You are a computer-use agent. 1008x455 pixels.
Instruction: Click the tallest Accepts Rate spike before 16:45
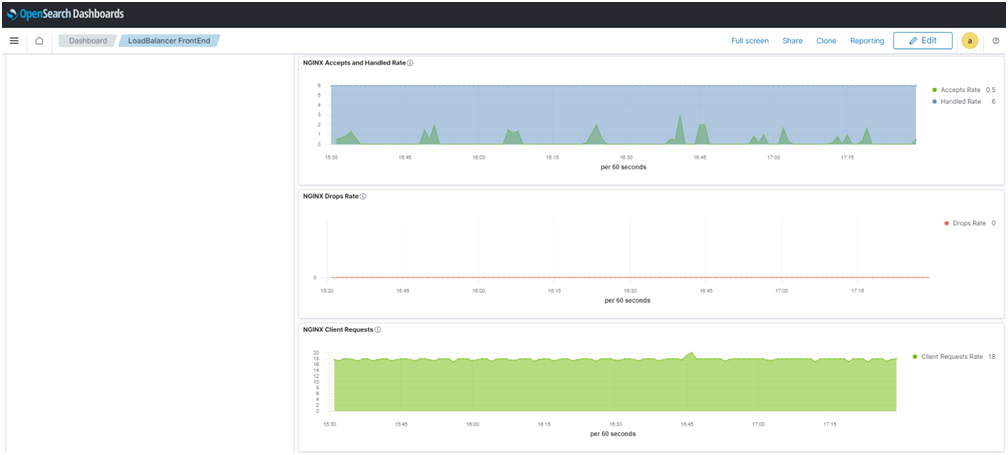(x=680, y=116)
